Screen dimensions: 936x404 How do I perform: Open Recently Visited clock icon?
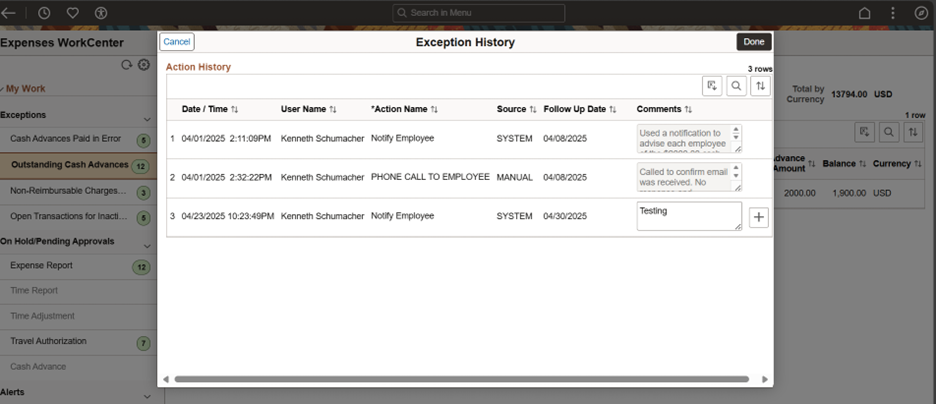(x=44, y=13)
